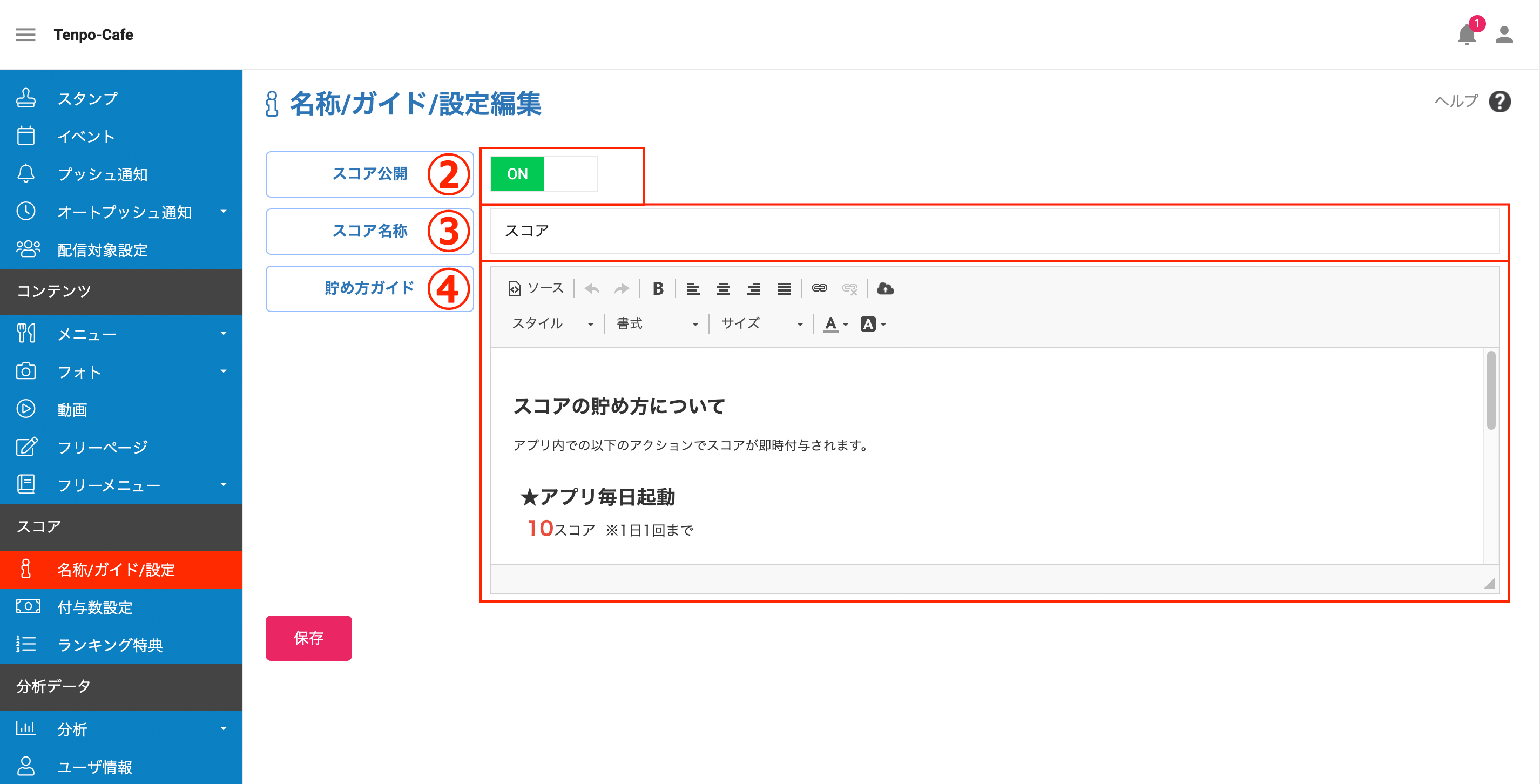Insert a link with the link icon
1540x784 pixels.
pyautogui.click(x=819, y=289)
